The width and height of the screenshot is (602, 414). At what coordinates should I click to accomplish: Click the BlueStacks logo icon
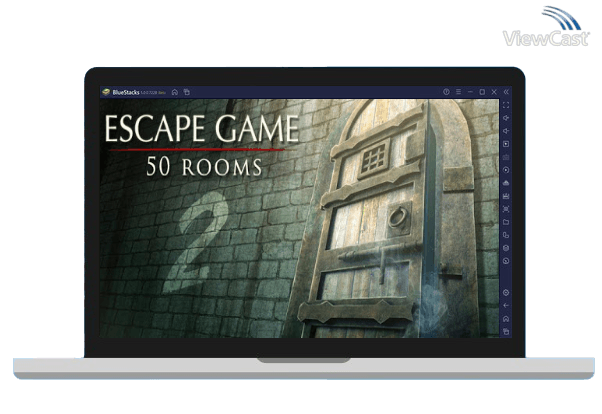coord(106,92)
